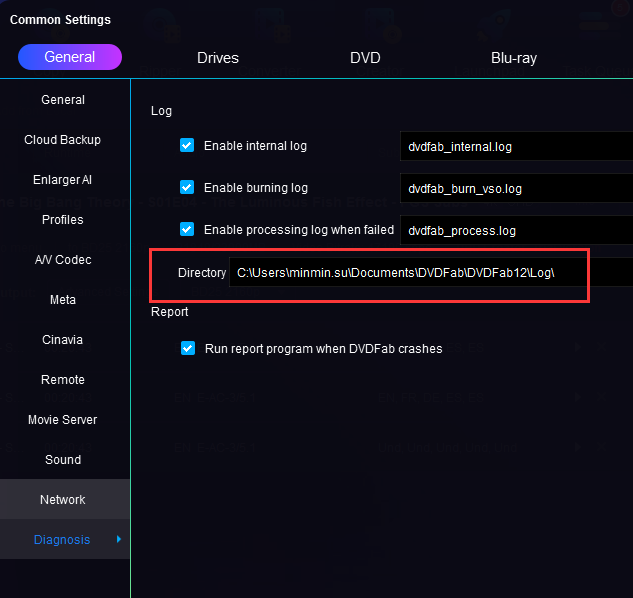Viewport: 633px width, 598px height.
Task: Switch to the Drives tab
Action: 217,58
